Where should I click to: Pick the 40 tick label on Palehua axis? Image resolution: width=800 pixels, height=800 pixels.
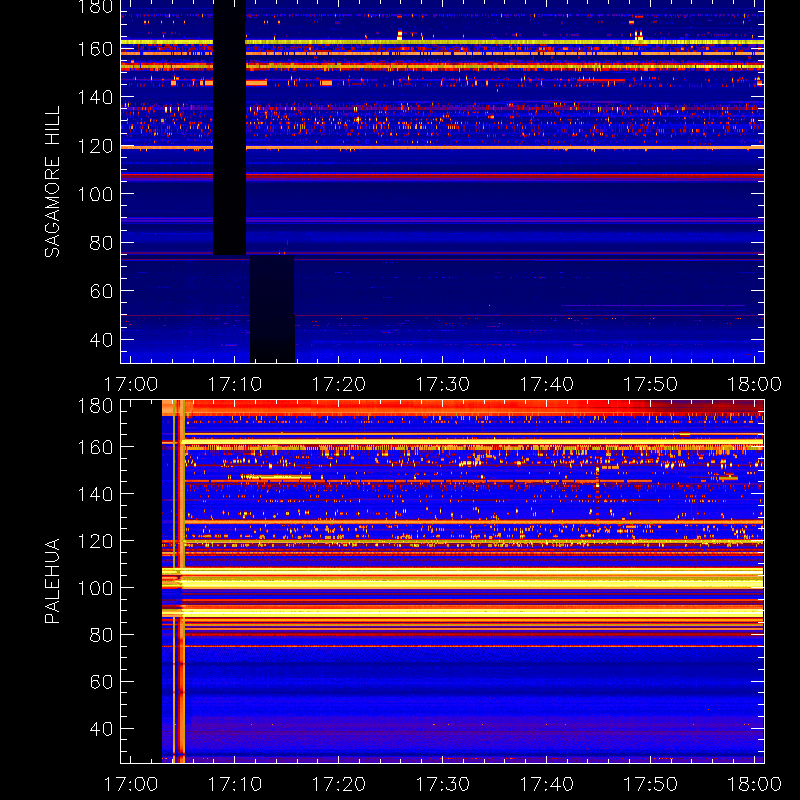click(101, 729)
